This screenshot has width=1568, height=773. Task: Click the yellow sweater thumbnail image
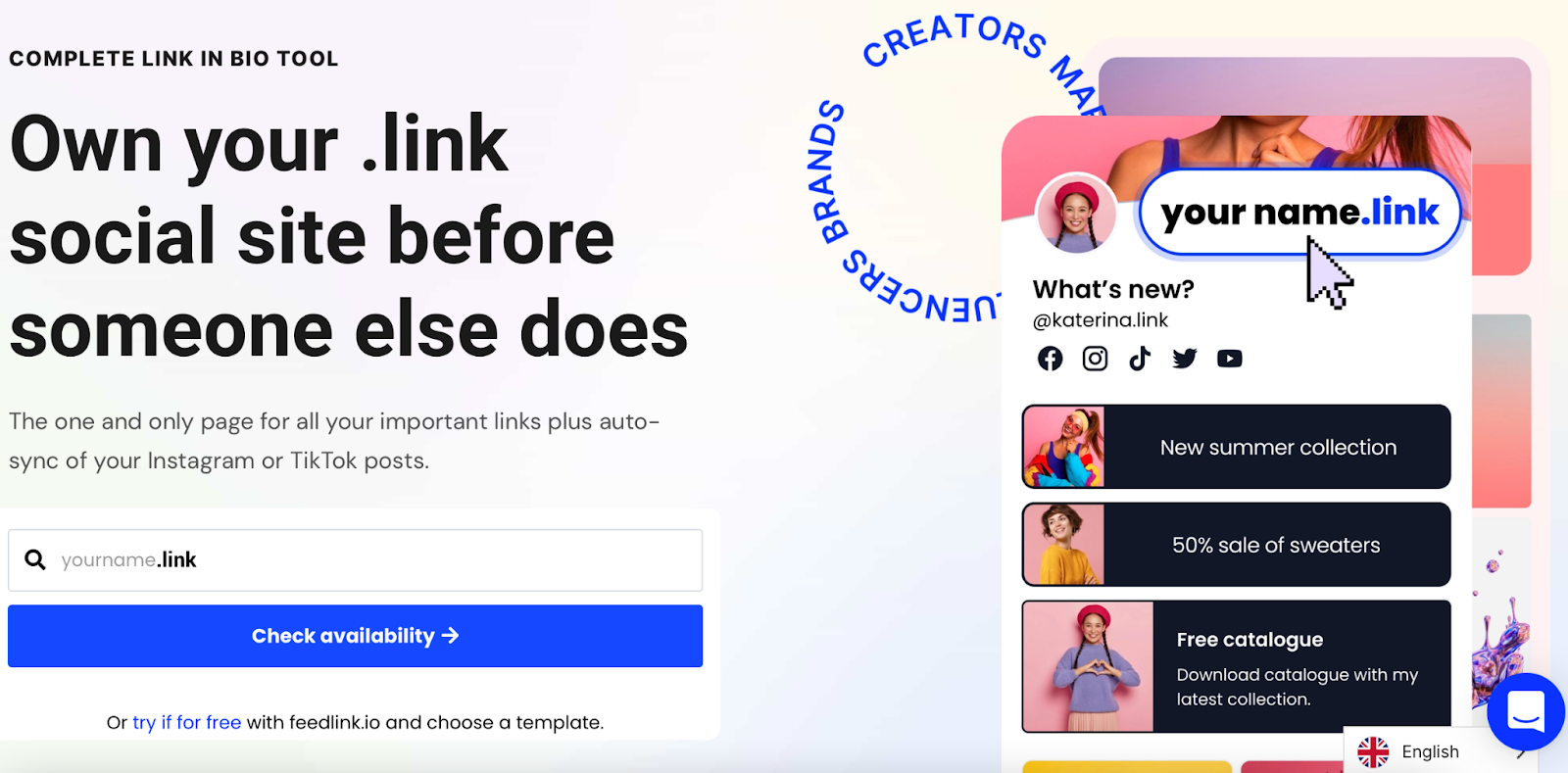tap(1063, 545)
